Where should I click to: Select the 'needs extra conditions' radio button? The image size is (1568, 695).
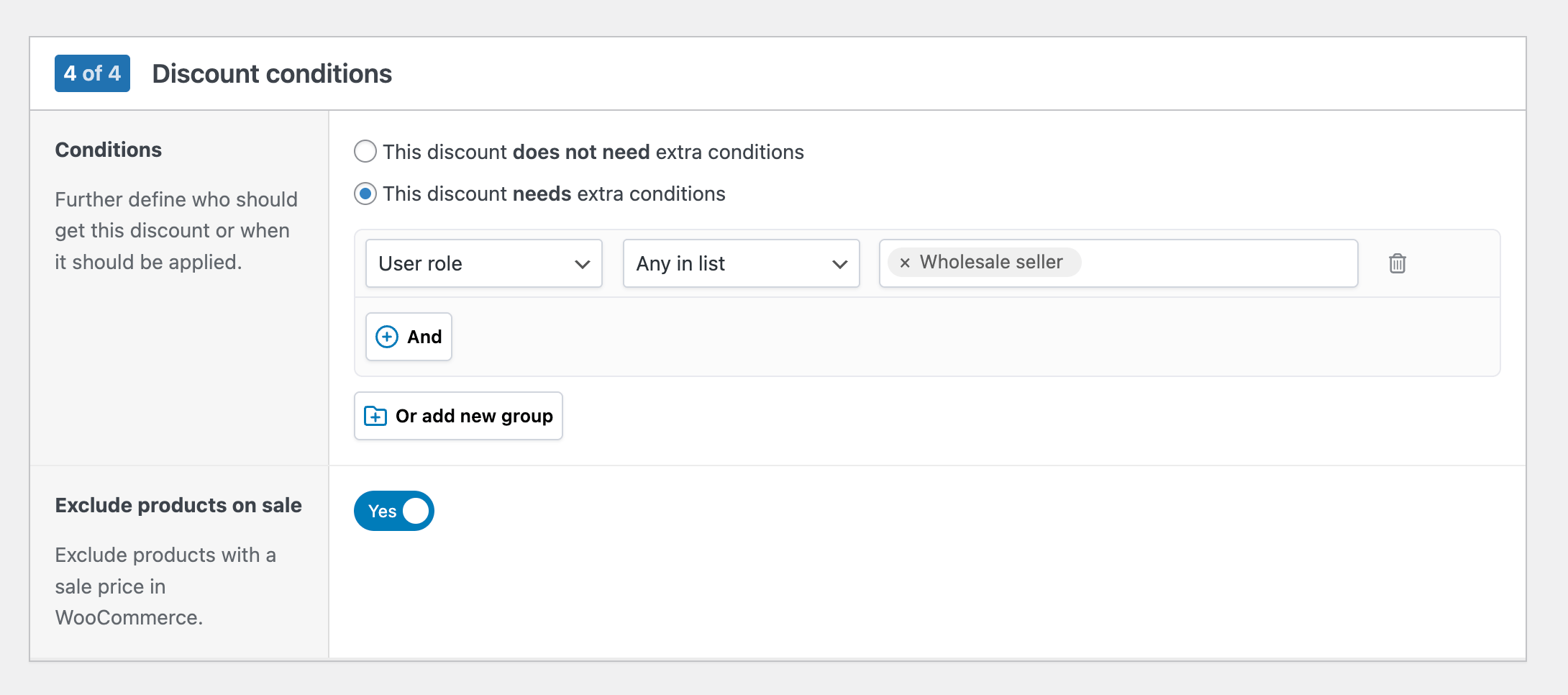click(x=365, y=194)
